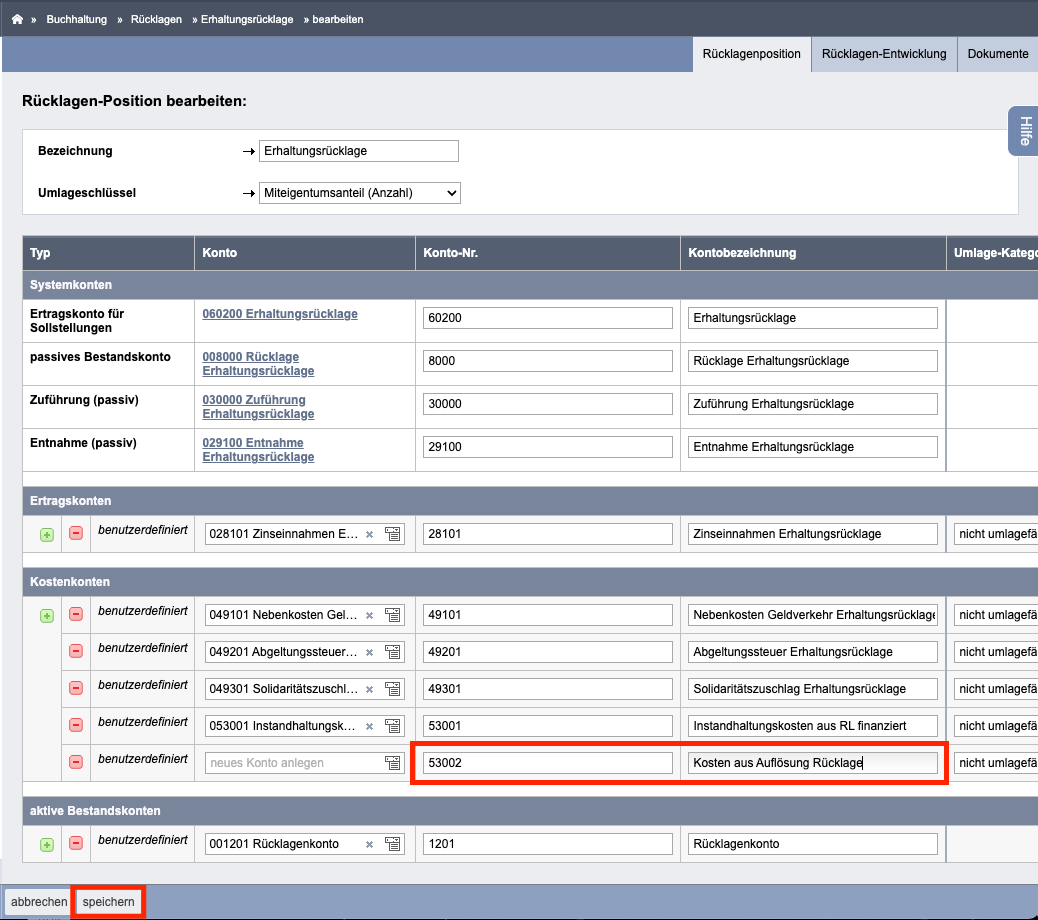Open the 030000 Zuführung Erhaltungsrücklage link
This screenshot has width=1038, height=920.
[258, 407]
